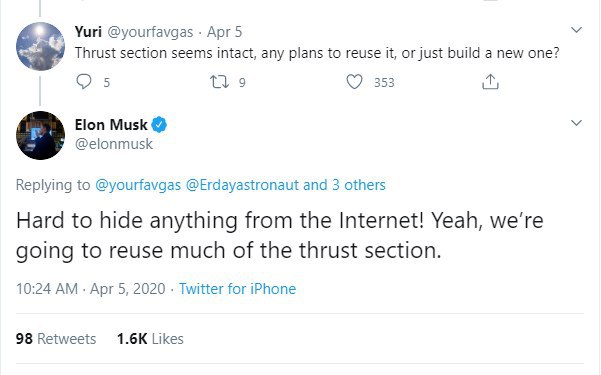This screenshot has height=375, width=601.
Task: Click the Yuri display name
Action: tap(88, 32)
